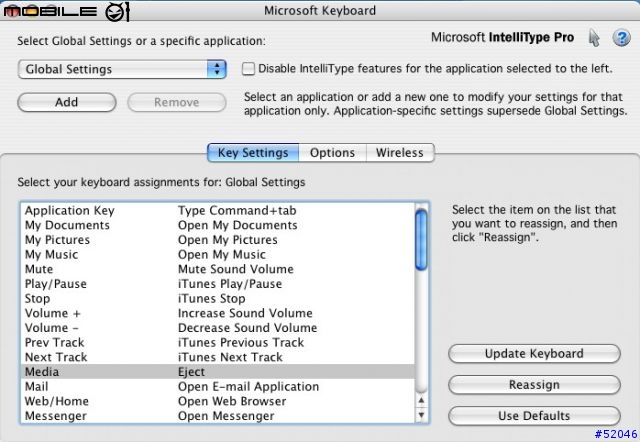
Task: Click the mouse pointer icon beside IntelliType Pro
Action: tap(594, 38)
